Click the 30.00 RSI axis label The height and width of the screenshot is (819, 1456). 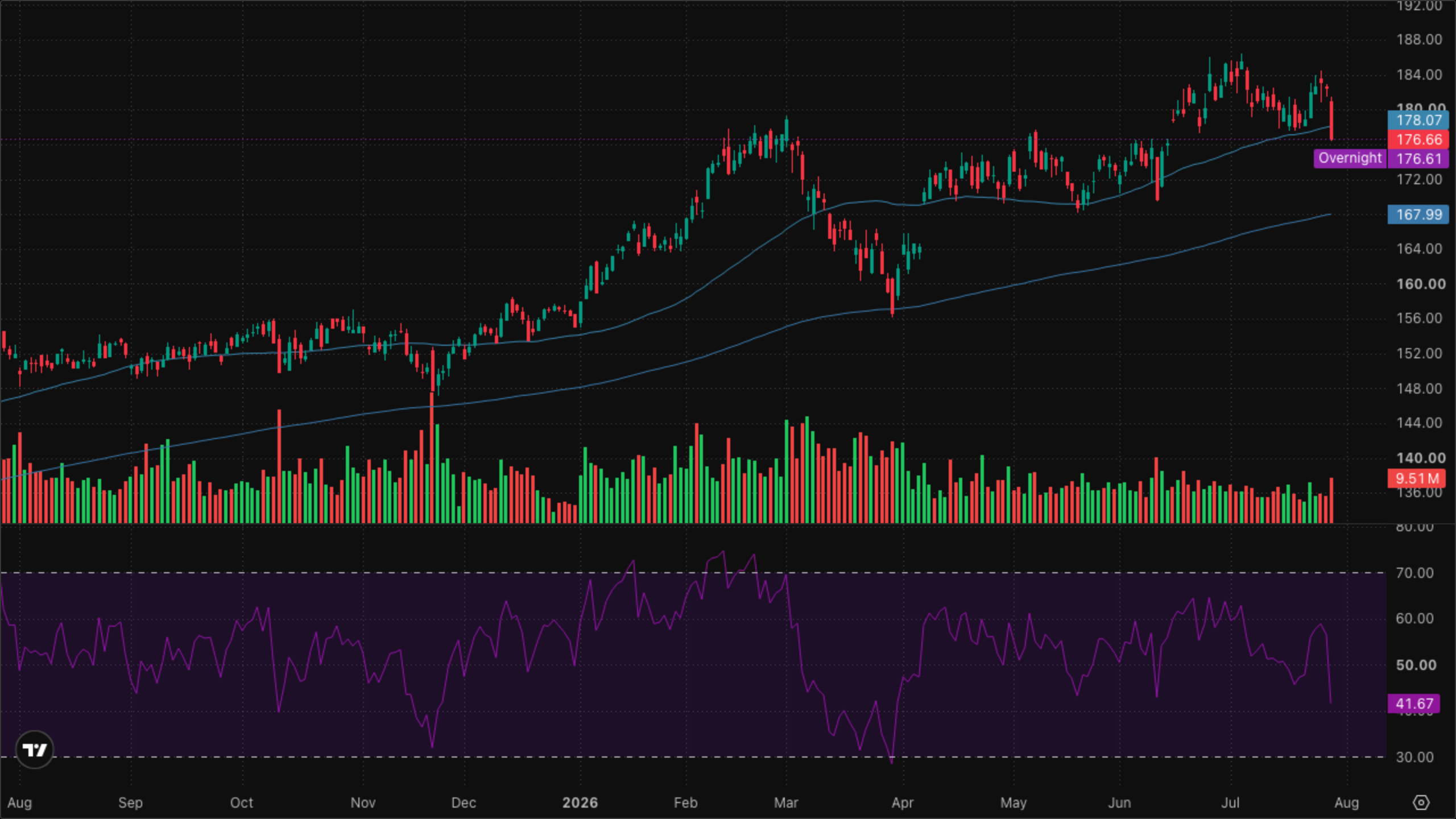point(1414,757)
